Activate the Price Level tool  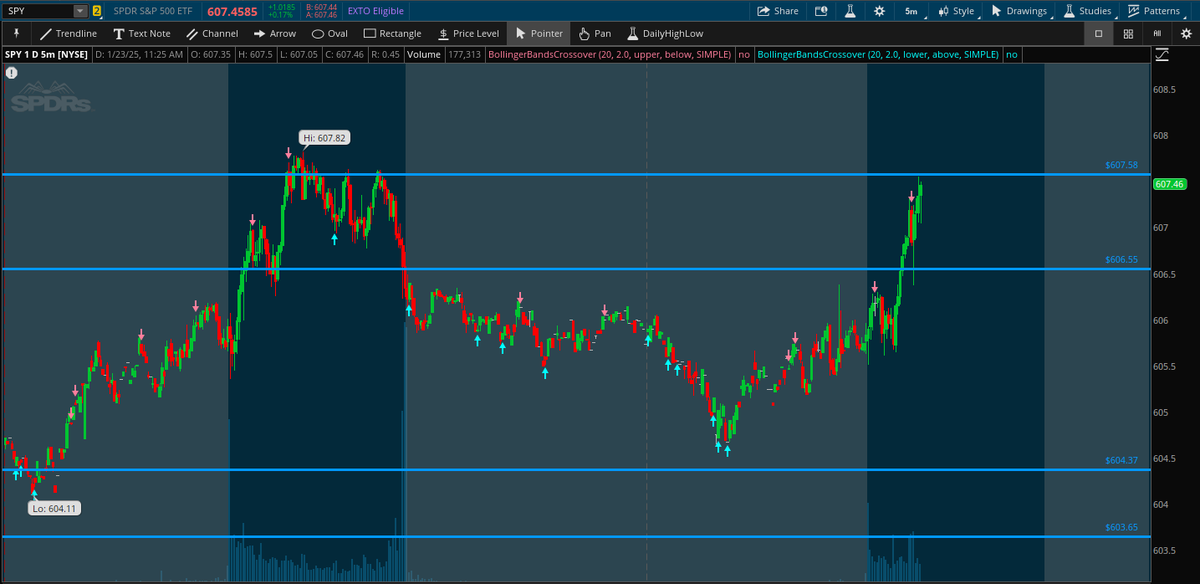467,33
